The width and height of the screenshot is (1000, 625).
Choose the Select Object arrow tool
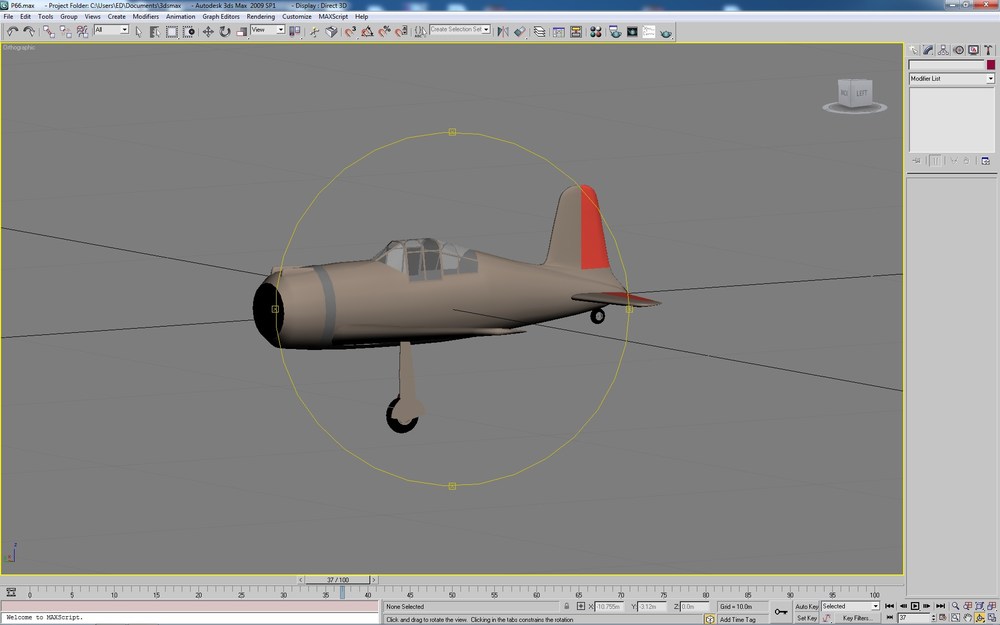(x=138, y=31)
